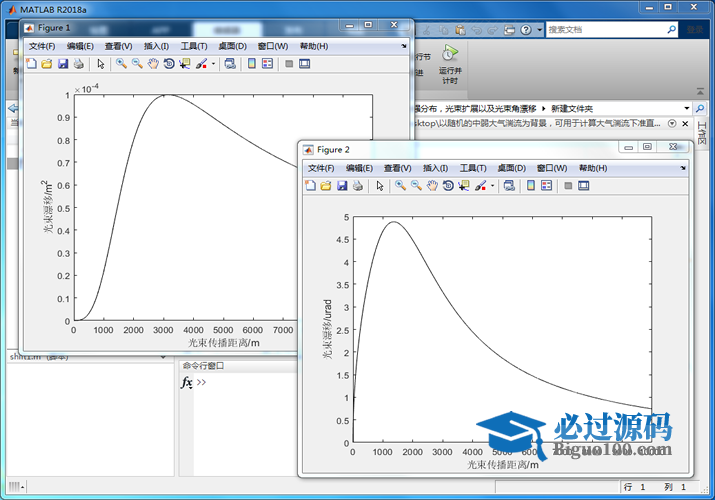This screenshot has height=500, width=715.
Task: Open 编辑(E) menu in Figure 1
Action: [80, 46]
